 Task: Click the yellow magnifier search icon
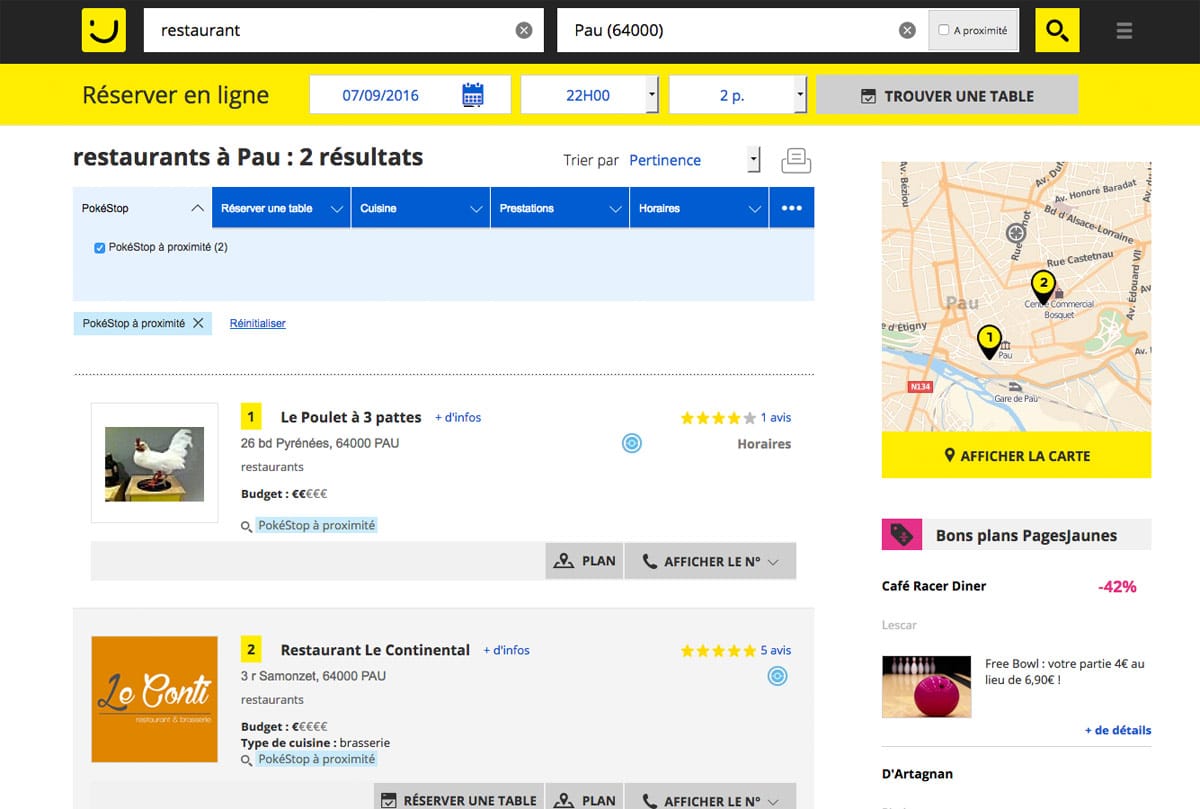[x=1056, y=30]
